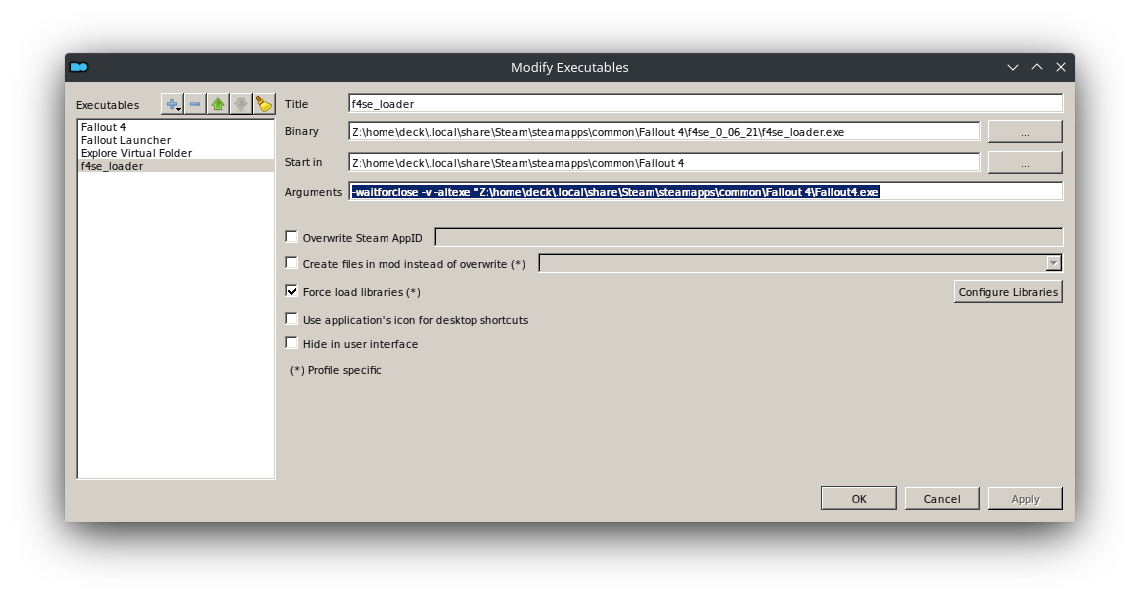Open the mod selection dropdown
Screen dimensions: 1140x599
click(800, 263)
